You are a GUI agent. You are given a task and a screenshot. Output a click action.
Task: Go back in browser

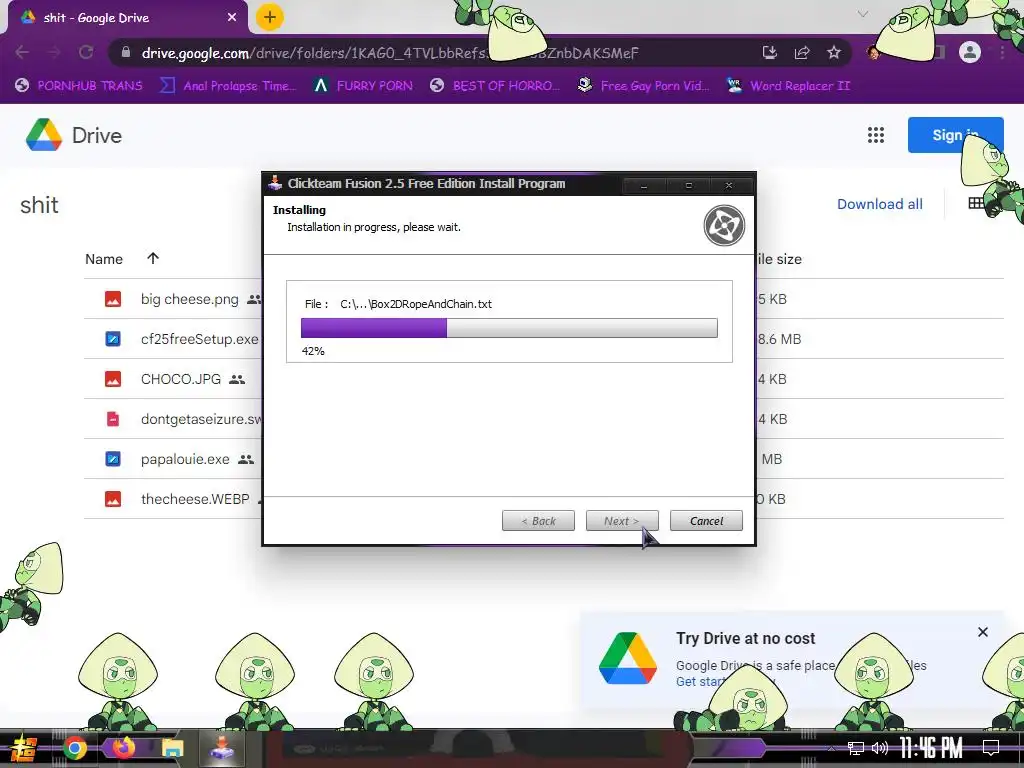(22, 52)
